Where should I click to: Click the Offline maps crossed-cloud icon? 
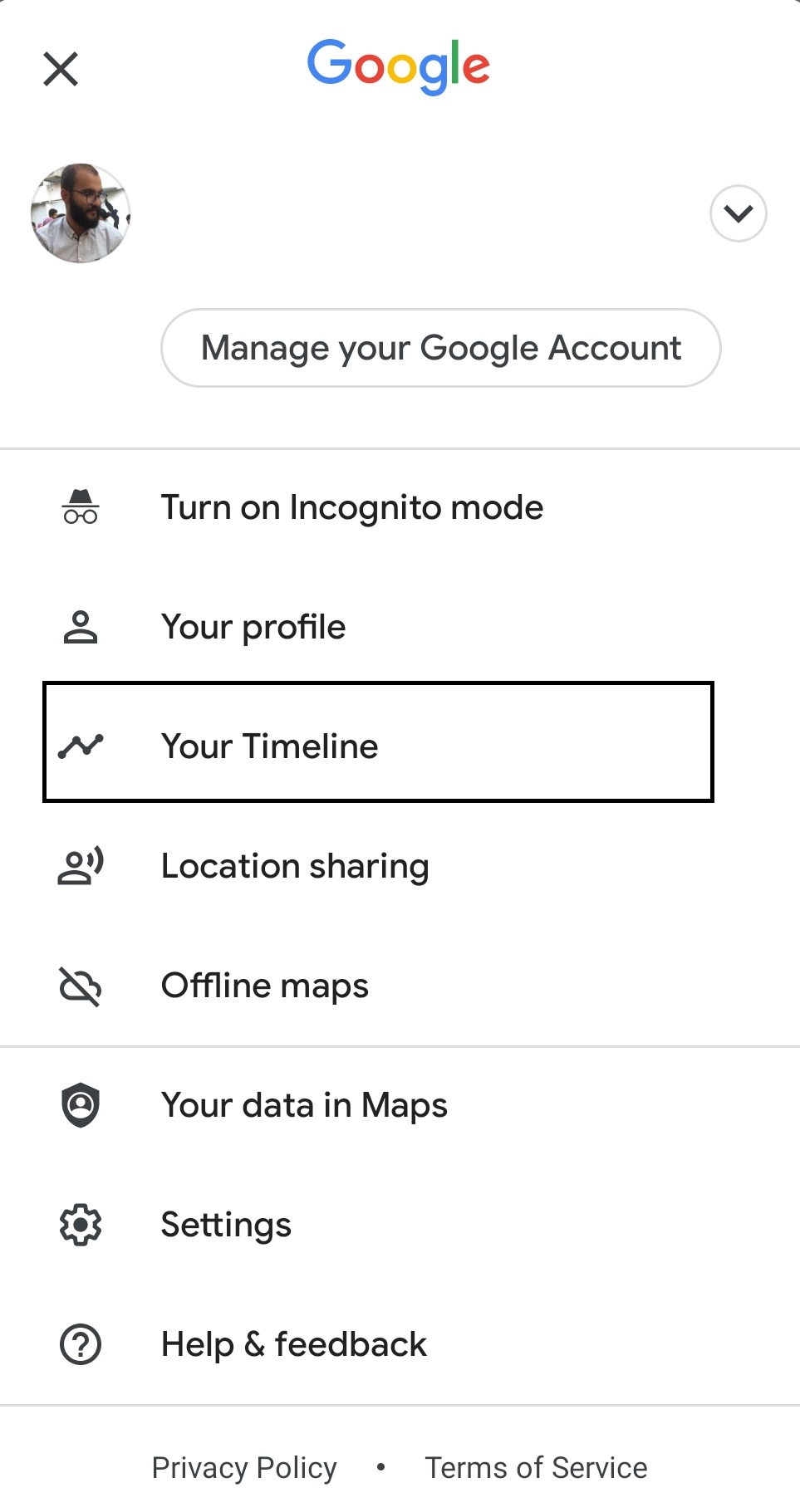tap(81, 986)
